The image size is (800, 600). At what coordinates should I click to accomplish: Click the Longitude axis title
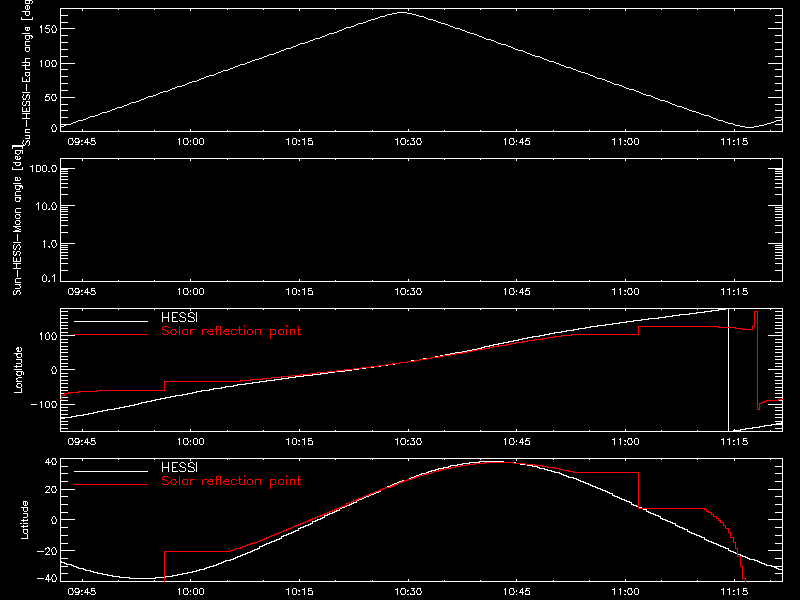pos(18,370)
